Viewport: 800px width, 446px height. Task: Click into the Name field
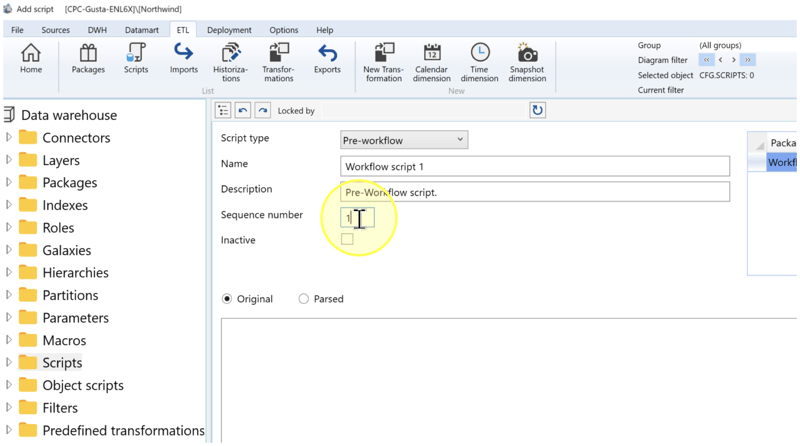535,166
